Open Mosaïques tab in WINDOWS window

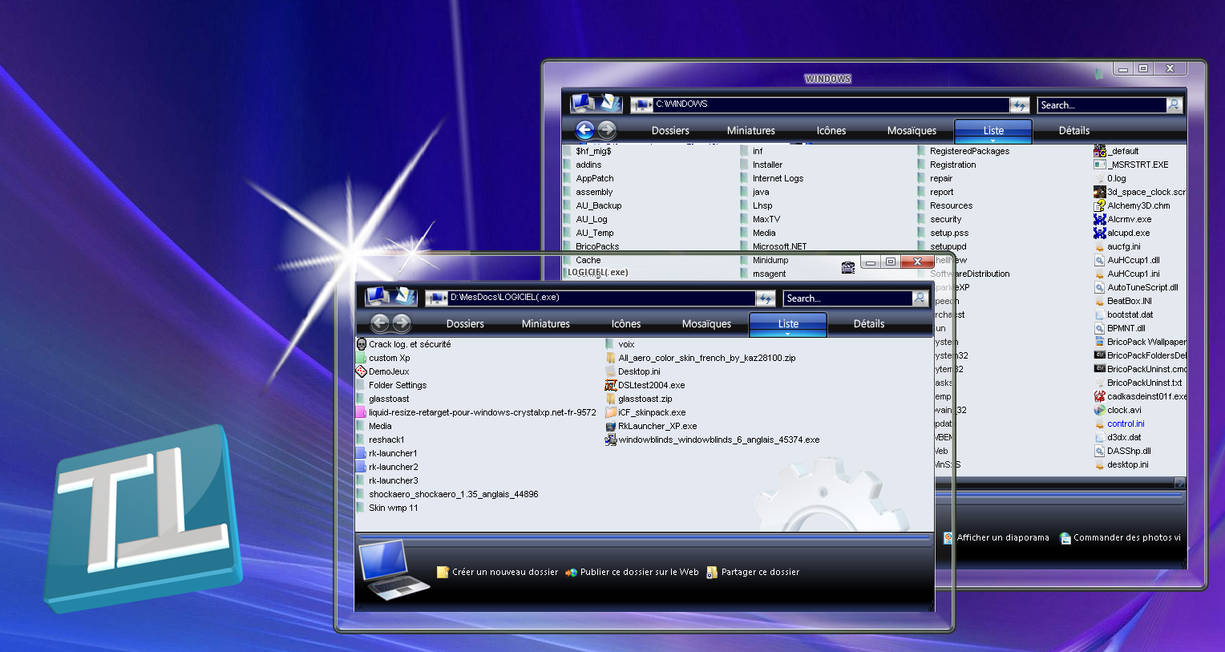coord(912,131)
